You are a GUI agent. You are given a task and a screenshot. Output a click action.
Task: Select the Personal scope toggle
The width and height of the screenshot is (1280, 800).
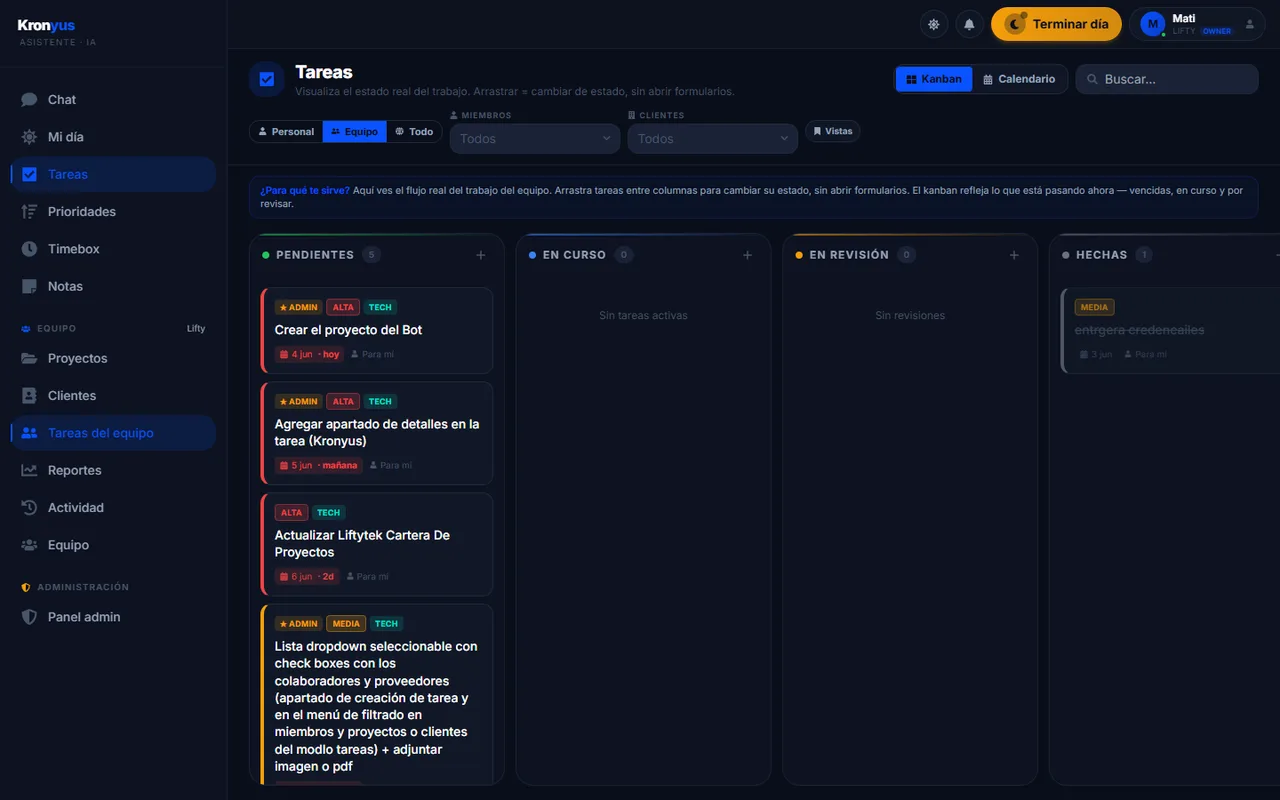point(286,131)
